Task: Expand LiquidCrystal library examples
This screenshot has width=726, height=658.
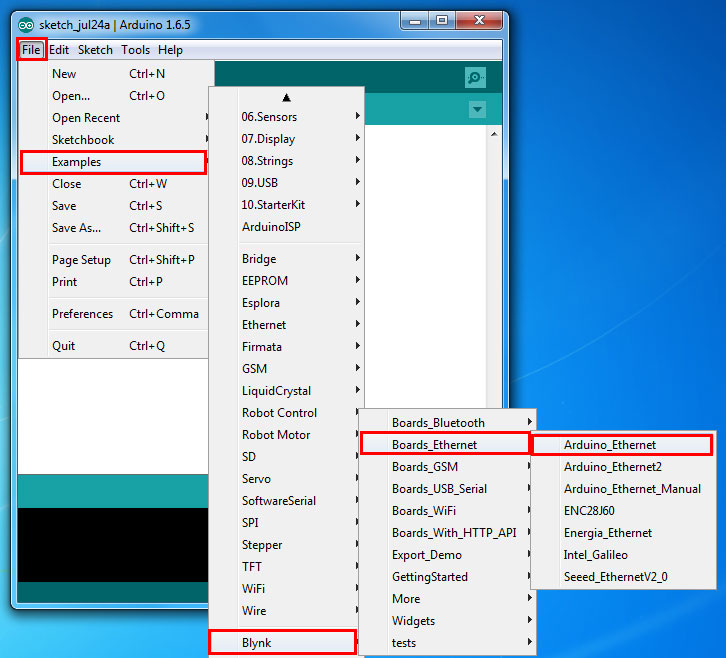Action: tap(286, 391)
